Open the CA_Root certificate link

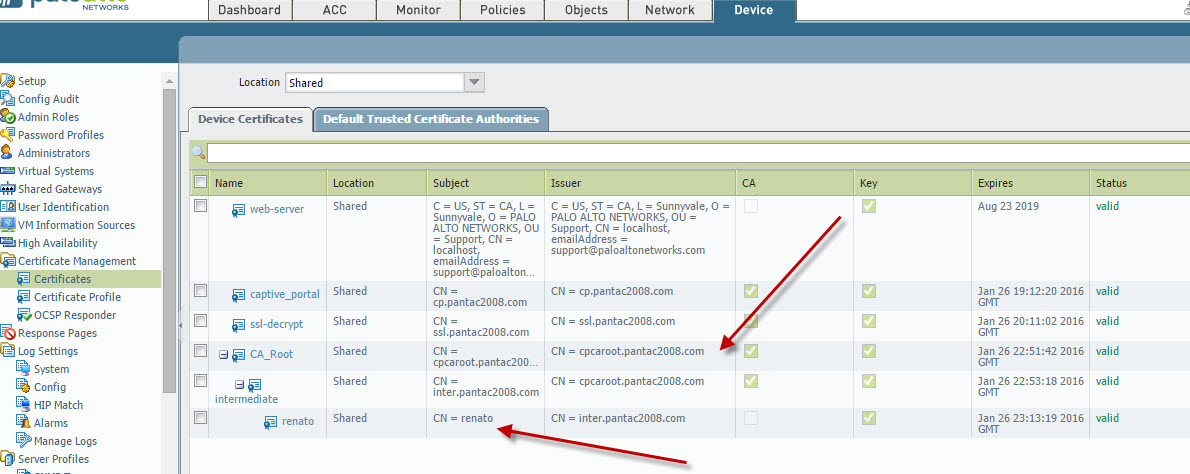[x=271, y=354]
